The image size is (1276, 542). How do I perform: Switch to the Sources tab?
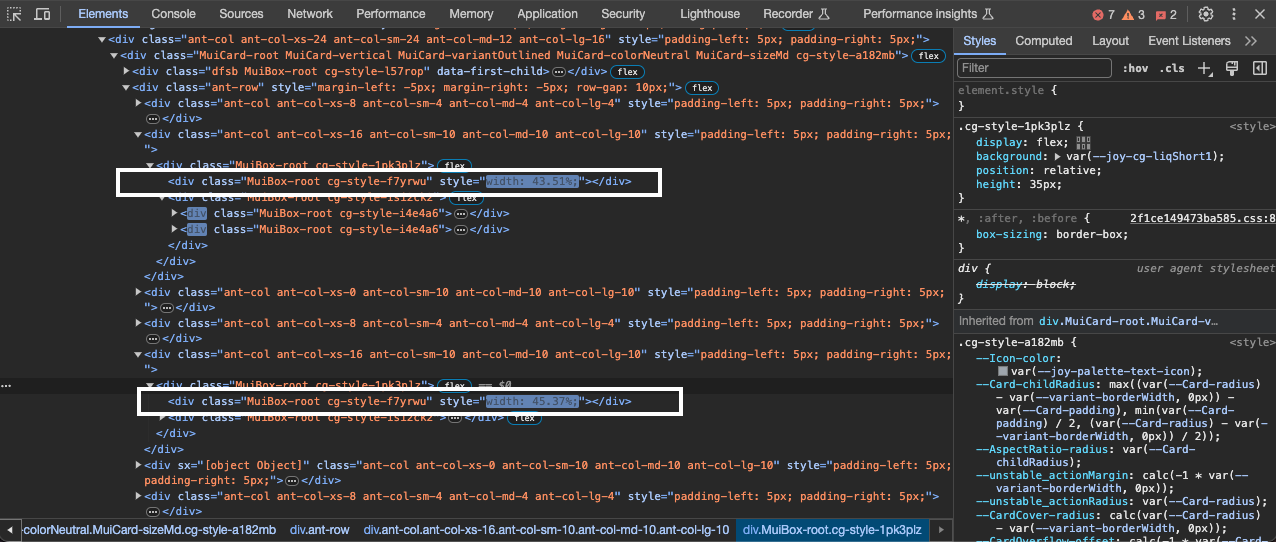241,14
